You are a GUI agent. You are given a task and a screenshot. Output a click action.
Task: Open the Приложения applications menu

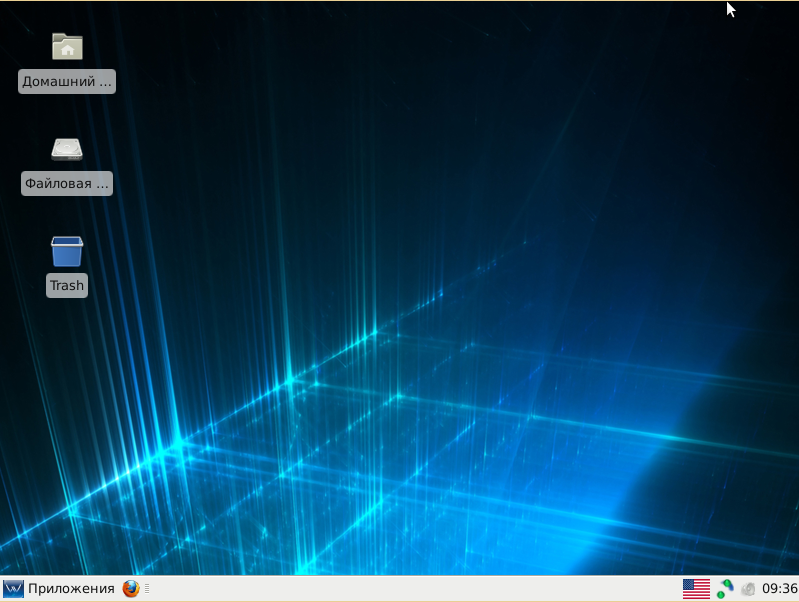pos(59,589)
